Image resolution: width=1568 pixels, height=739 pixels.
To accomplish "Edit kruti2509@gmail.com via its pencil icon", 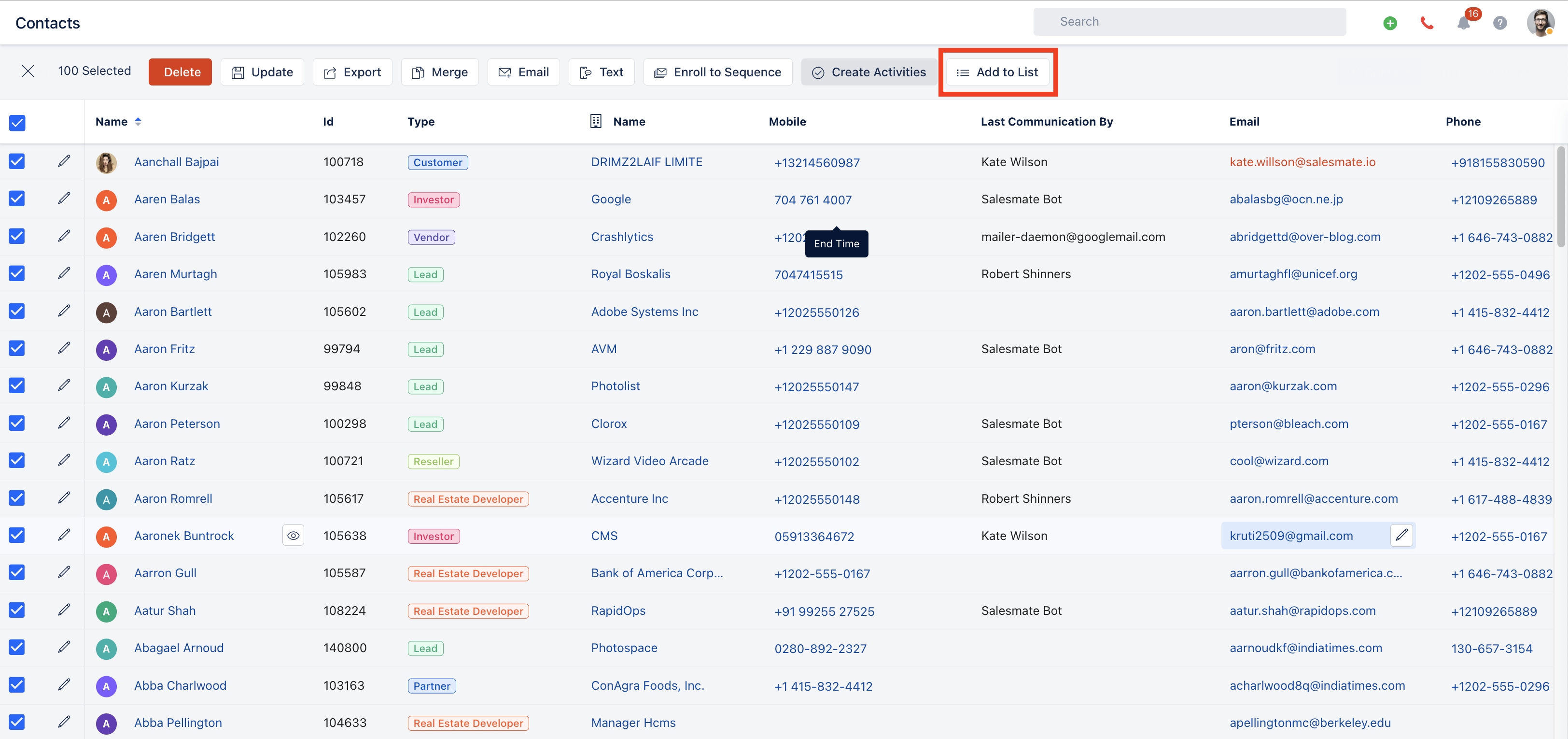I will tap(1403, 535).
